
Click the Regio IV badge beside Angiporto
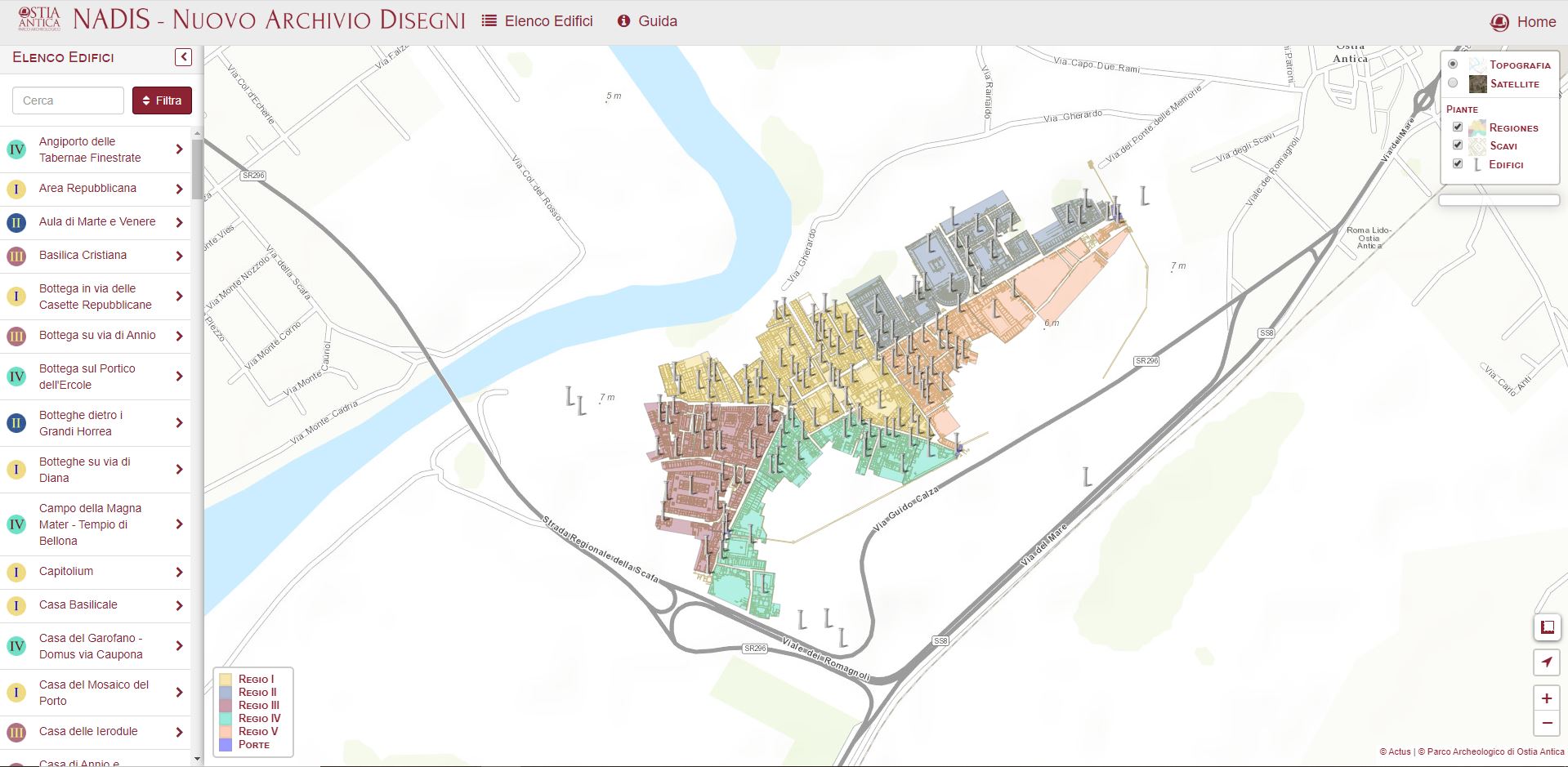16,149
